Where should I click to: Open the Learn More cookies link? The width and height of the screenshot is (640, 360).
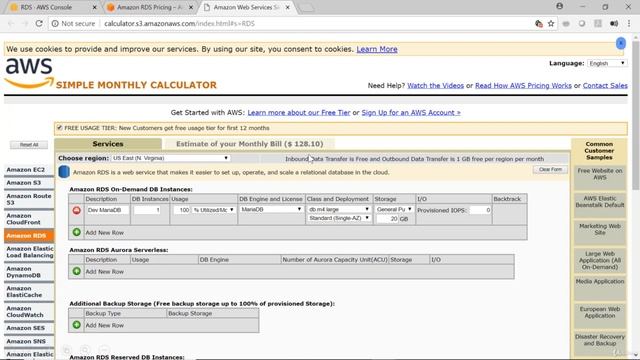[377, 49]
